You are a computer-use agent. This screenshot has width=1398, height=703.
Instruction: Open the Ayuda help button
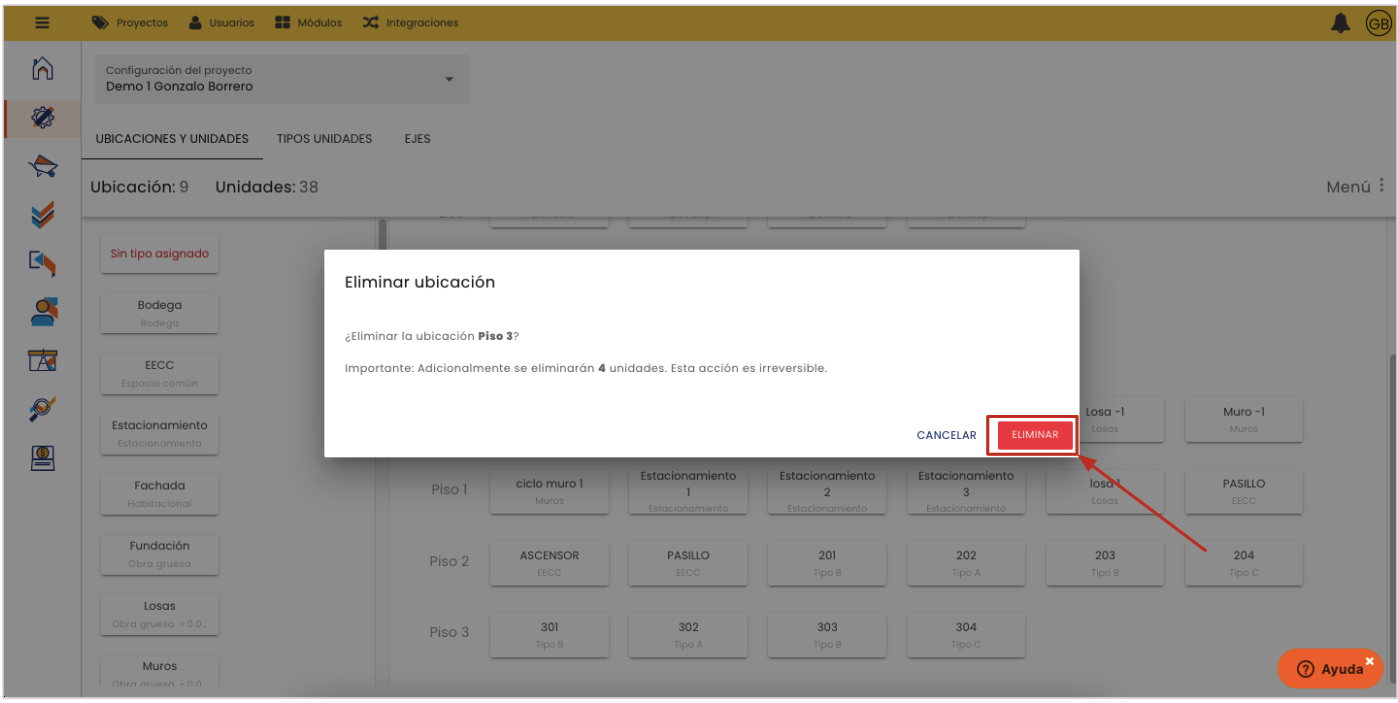point(1329,669)
